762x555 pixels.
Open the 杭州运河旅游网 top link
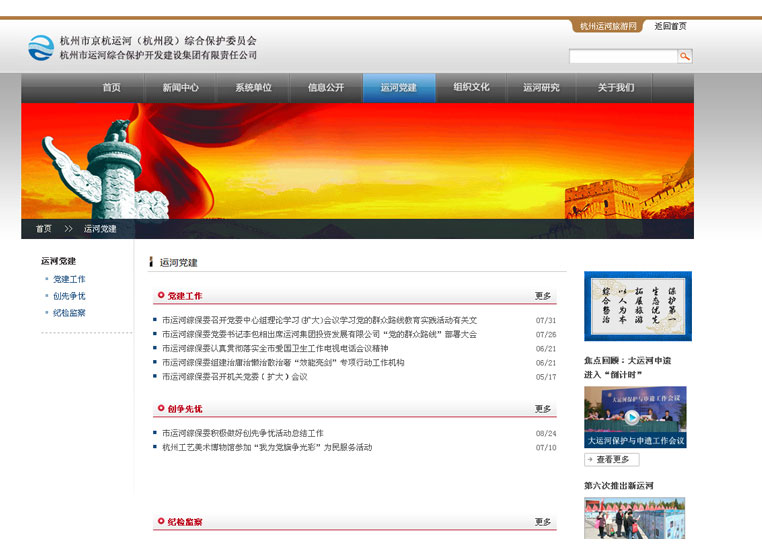(609, 26)
